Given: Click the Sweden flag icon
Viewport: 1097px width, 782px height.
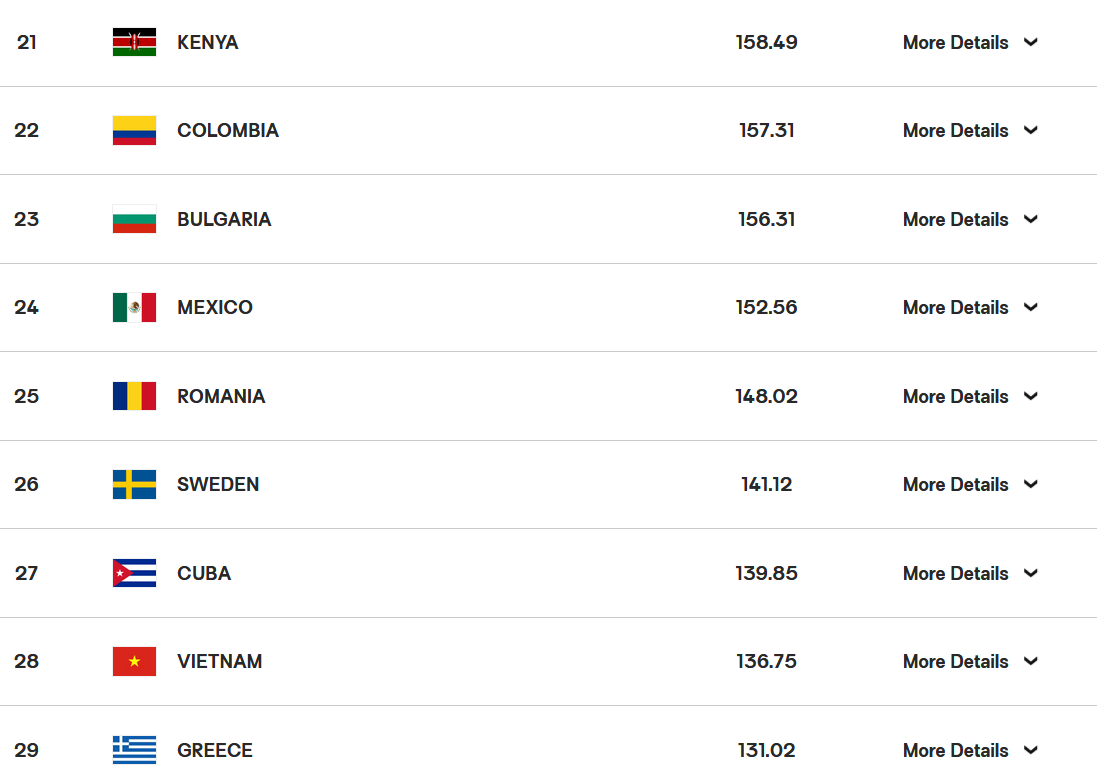Looking at the screenshot, I should click(x=134, y=484).
